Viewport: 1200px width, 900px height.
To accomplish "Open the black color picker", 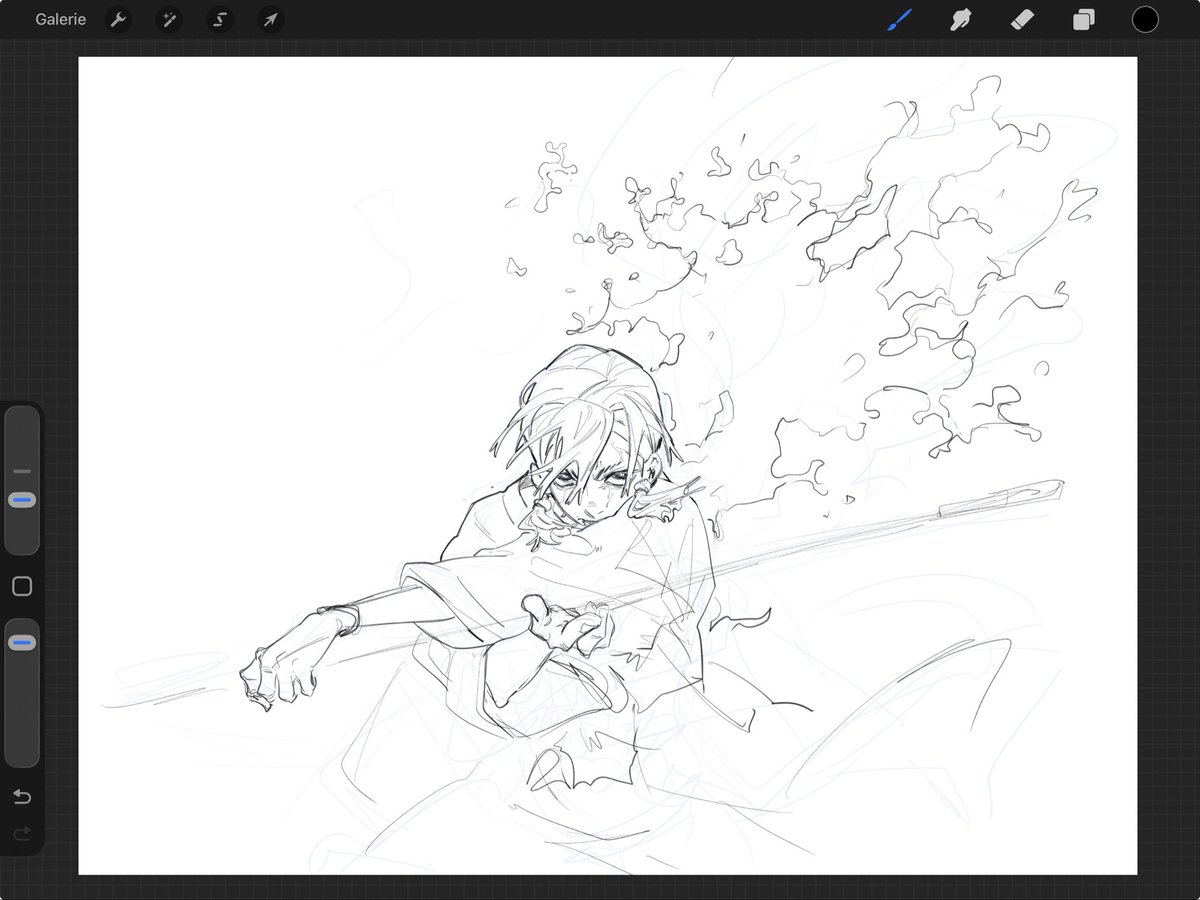I will tap(1145, 19).
